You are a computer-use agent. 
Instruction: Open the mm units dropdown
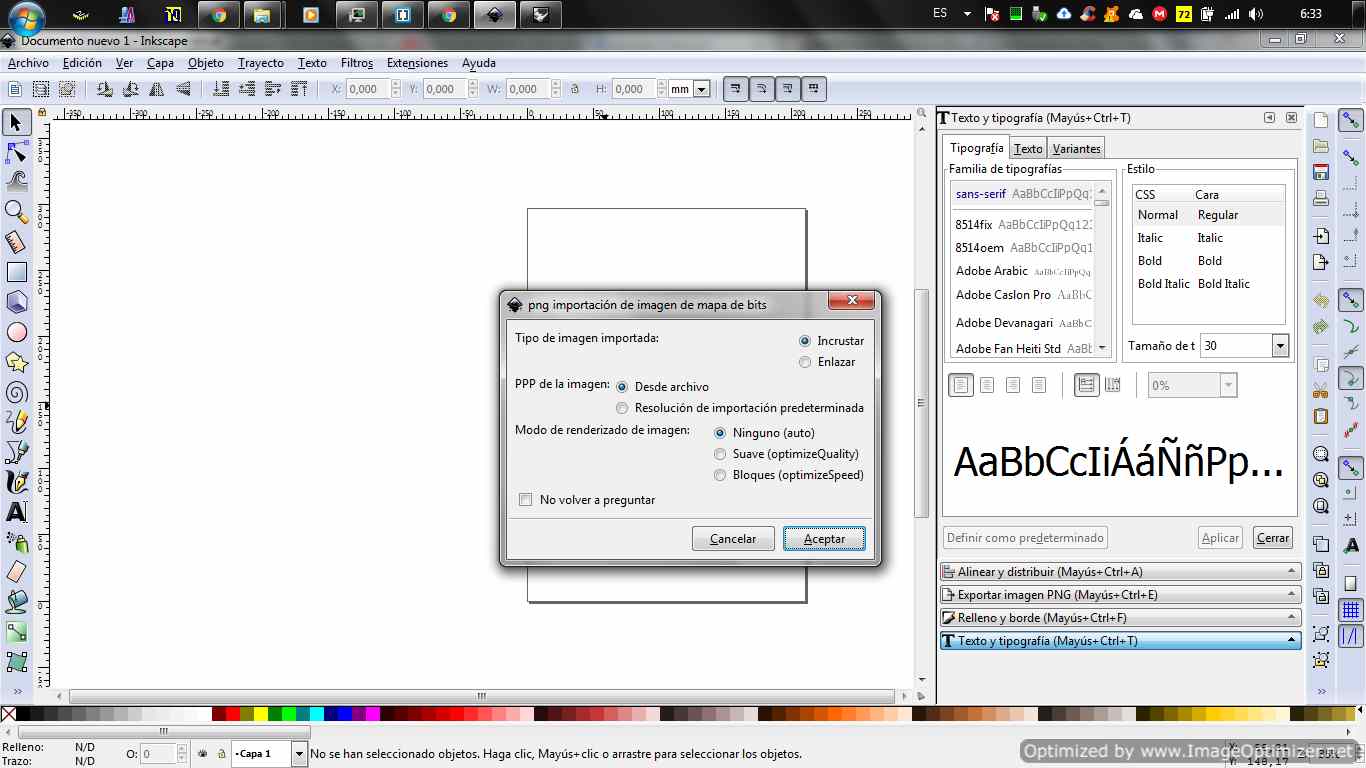click(x=701, y=89)
